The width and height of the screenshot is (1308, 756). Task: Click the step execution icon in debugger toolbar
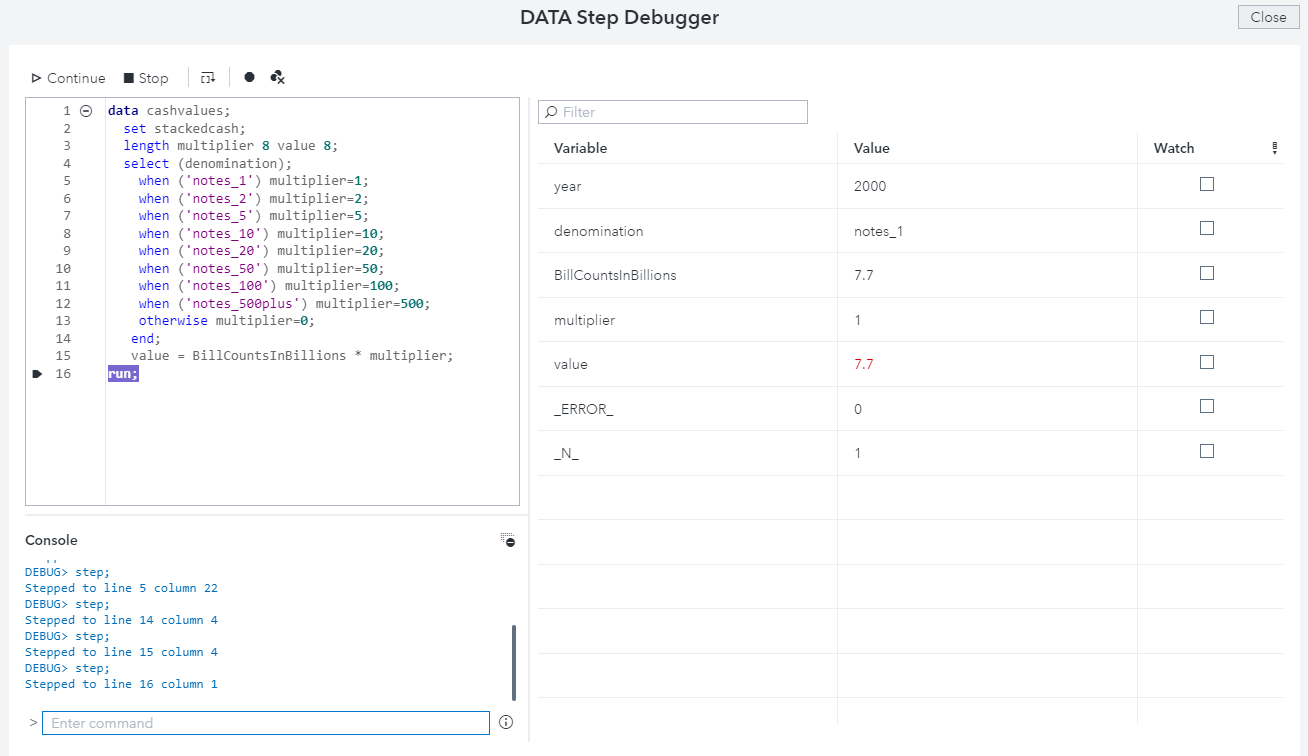coord(207,77)
